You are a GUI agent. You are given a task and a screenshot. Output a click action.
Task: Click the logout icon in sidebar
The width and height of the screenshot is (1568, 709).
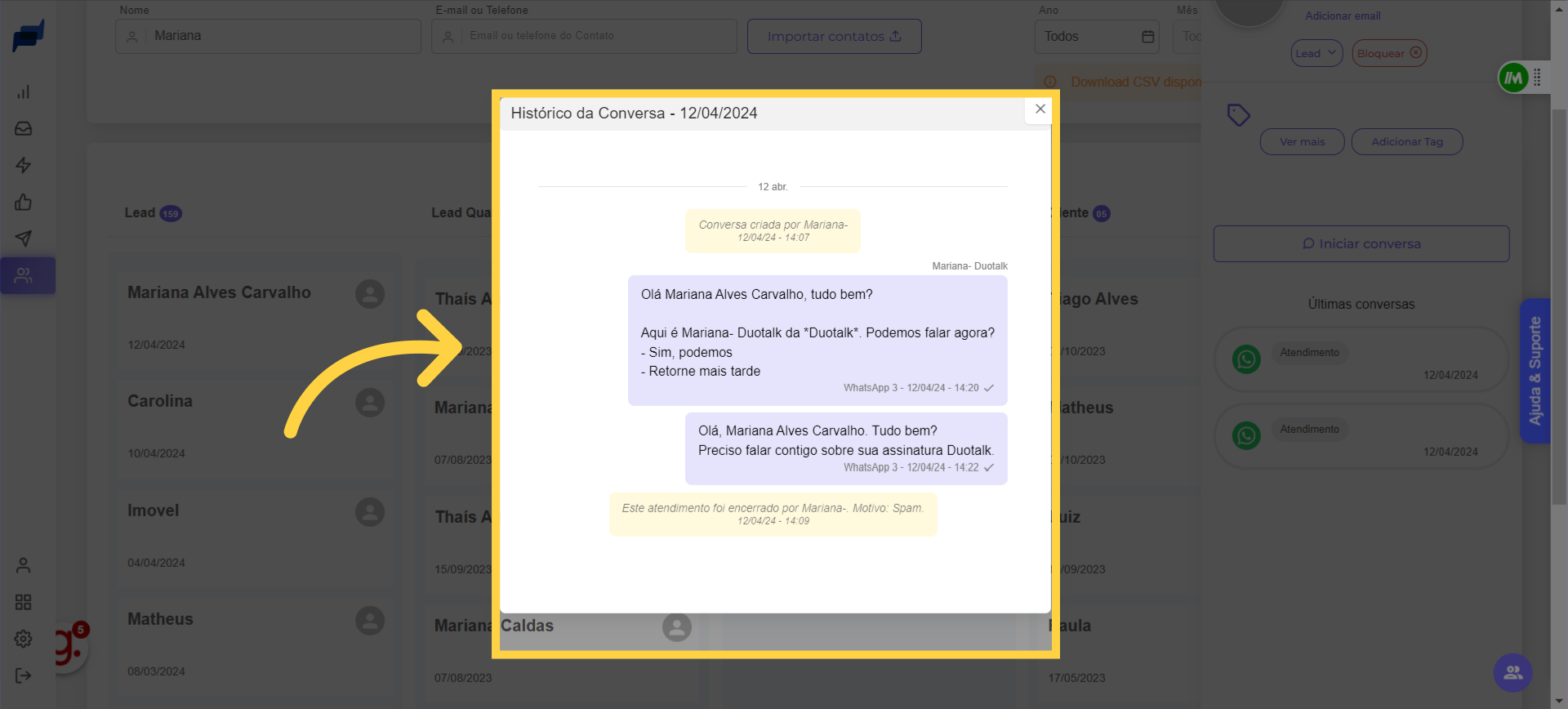pyautogui.click(x=24, y=676)
